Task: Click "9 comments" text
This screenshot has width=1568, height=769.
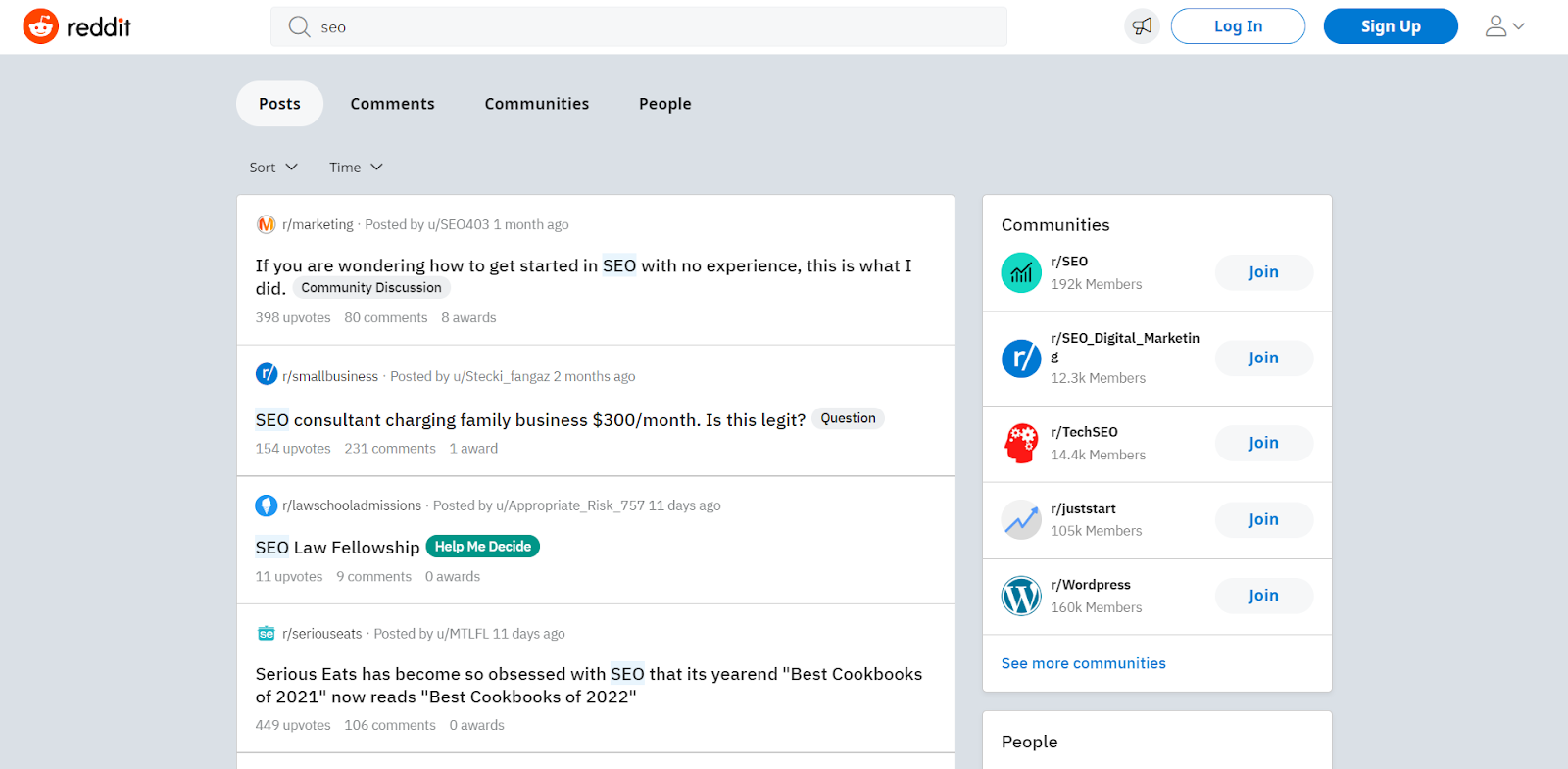Action: (373, 577)
